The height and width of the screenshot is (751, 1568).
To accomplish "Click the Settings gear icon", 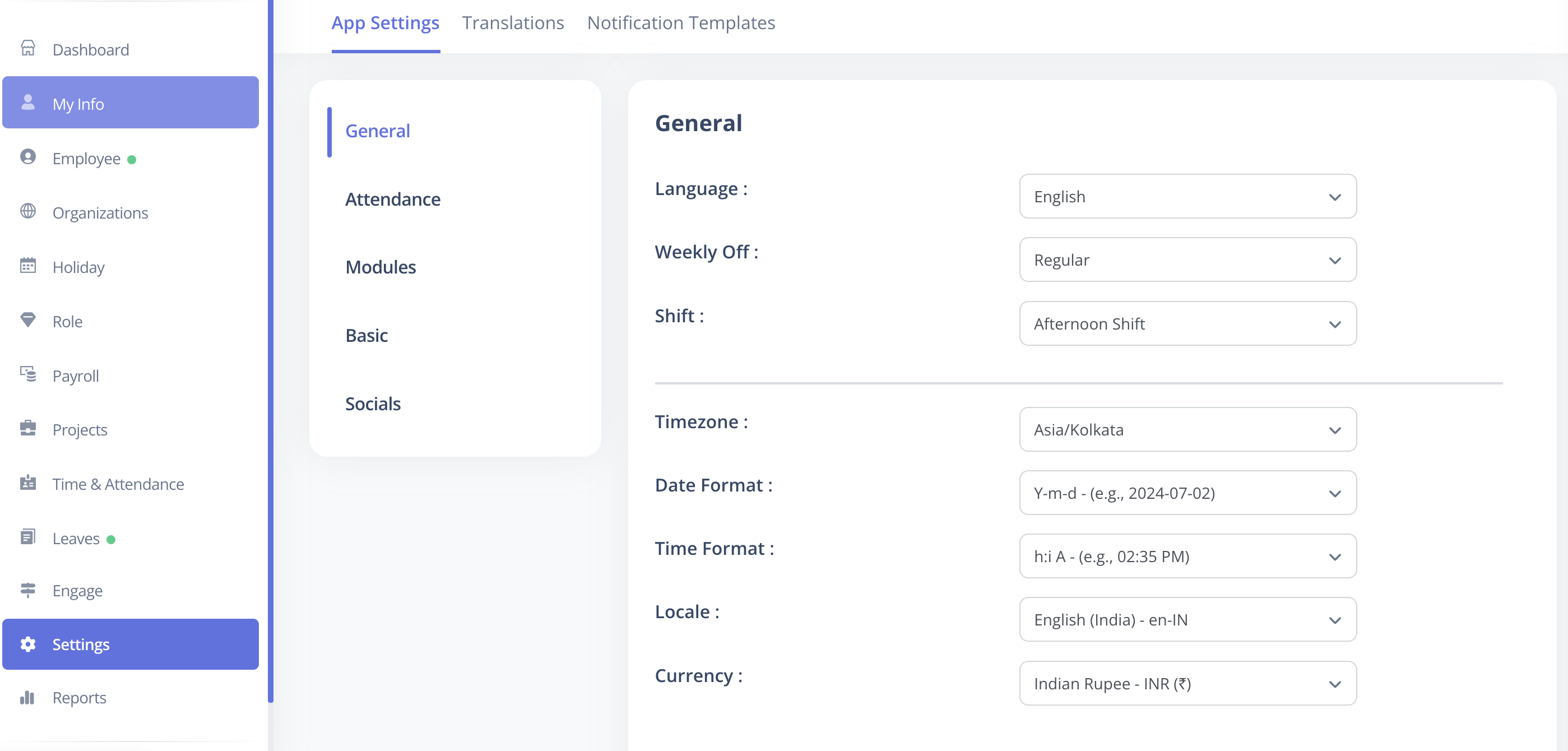I will (28, 644).
